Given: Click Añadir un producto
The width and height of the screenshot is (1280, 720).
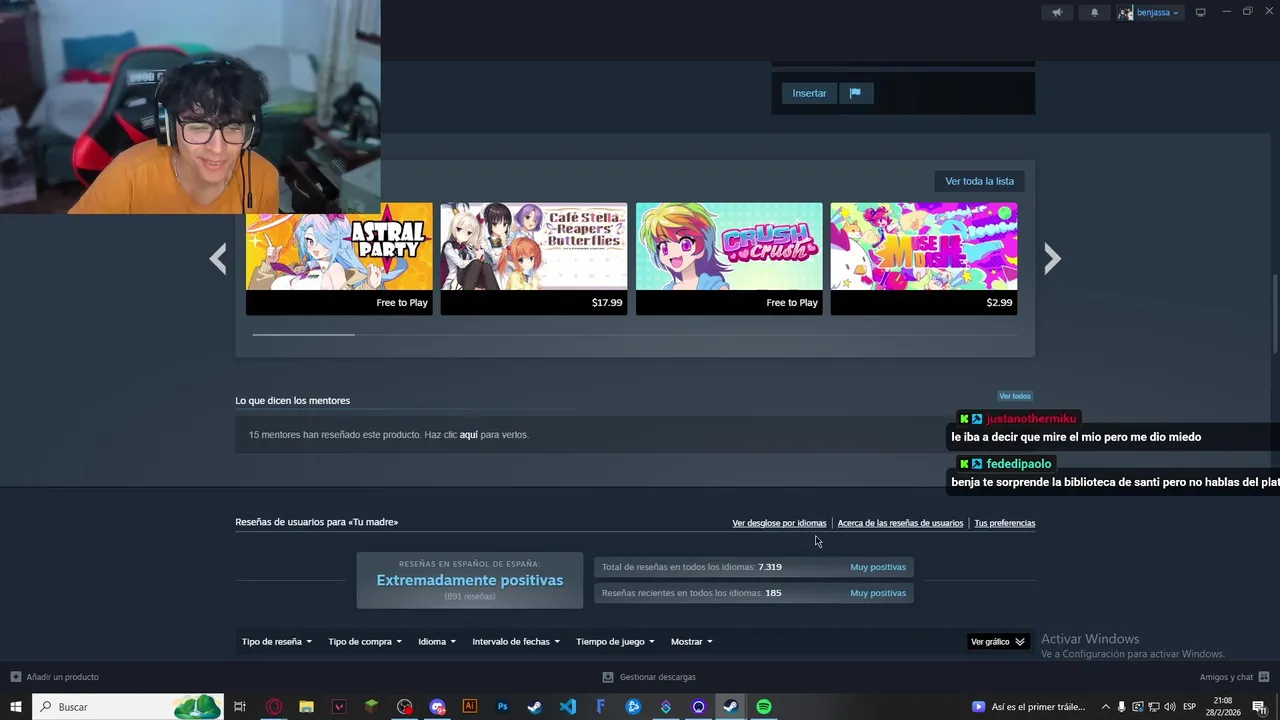Looking at the screenshot, I should click(54, 677).
